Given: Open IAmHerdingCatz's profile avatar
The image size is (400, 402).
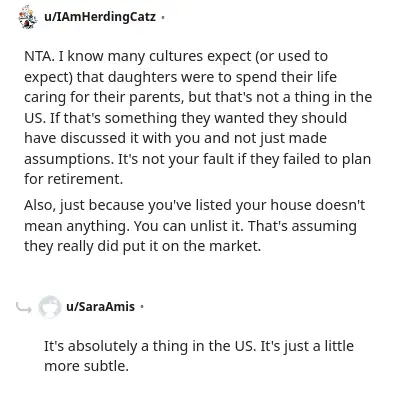Looking at the screenshot, I should pos(28,17).
